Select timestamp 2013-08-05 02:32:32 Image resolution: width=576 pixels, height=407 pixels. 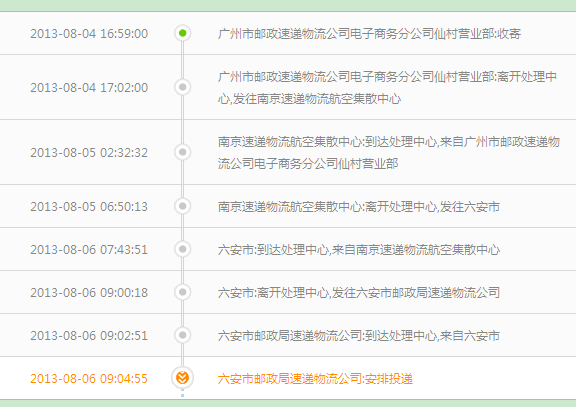[89, 153]
